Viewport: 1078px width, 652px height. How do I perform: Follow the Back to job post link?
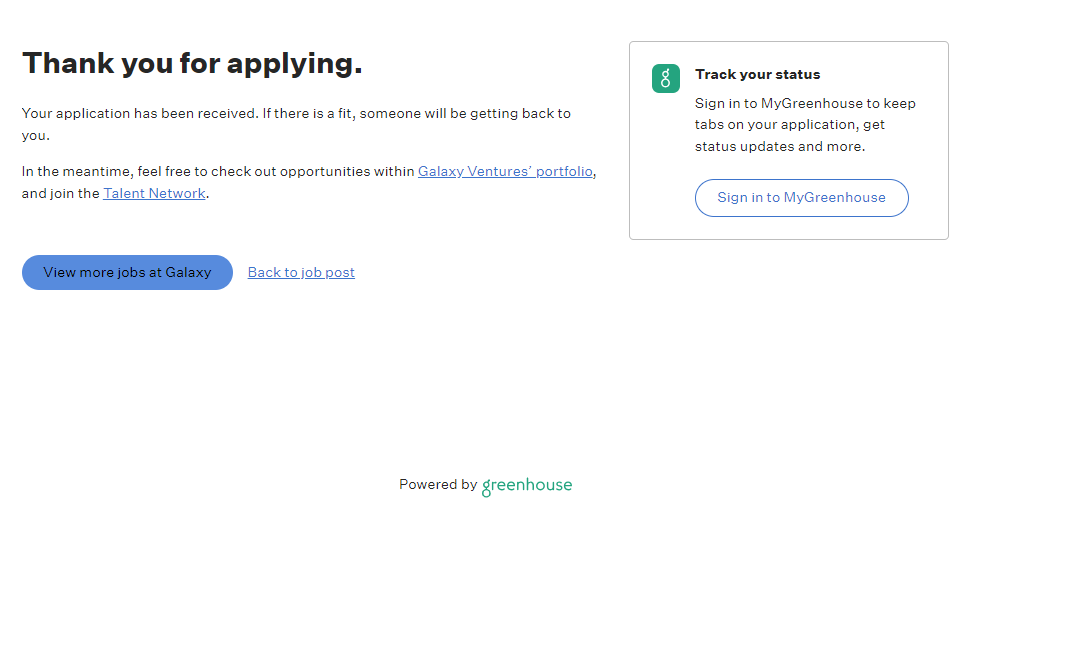pyautogui.click(x=301, y=272)
